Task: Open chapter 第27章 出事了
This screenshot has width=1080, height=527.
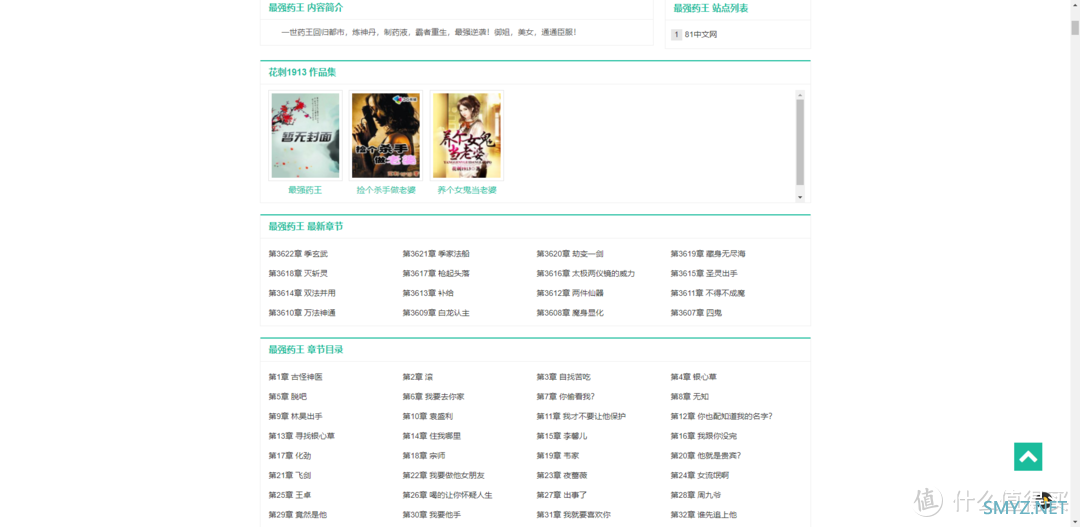Action: tap(562, 495)
